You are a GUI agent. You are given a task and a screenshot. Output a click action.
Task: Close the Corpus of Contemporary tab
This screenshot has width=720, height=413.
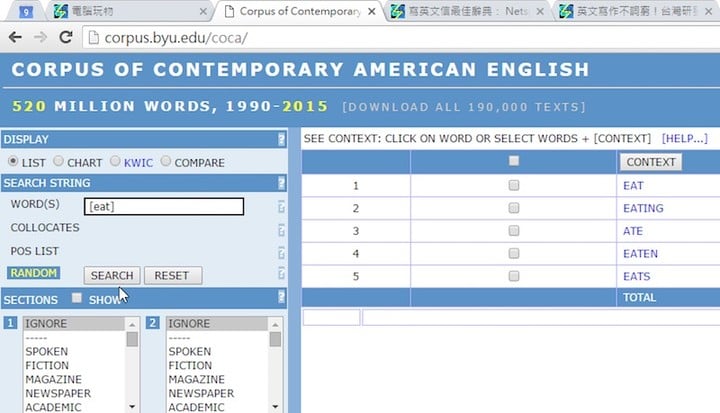click(373, 12)
